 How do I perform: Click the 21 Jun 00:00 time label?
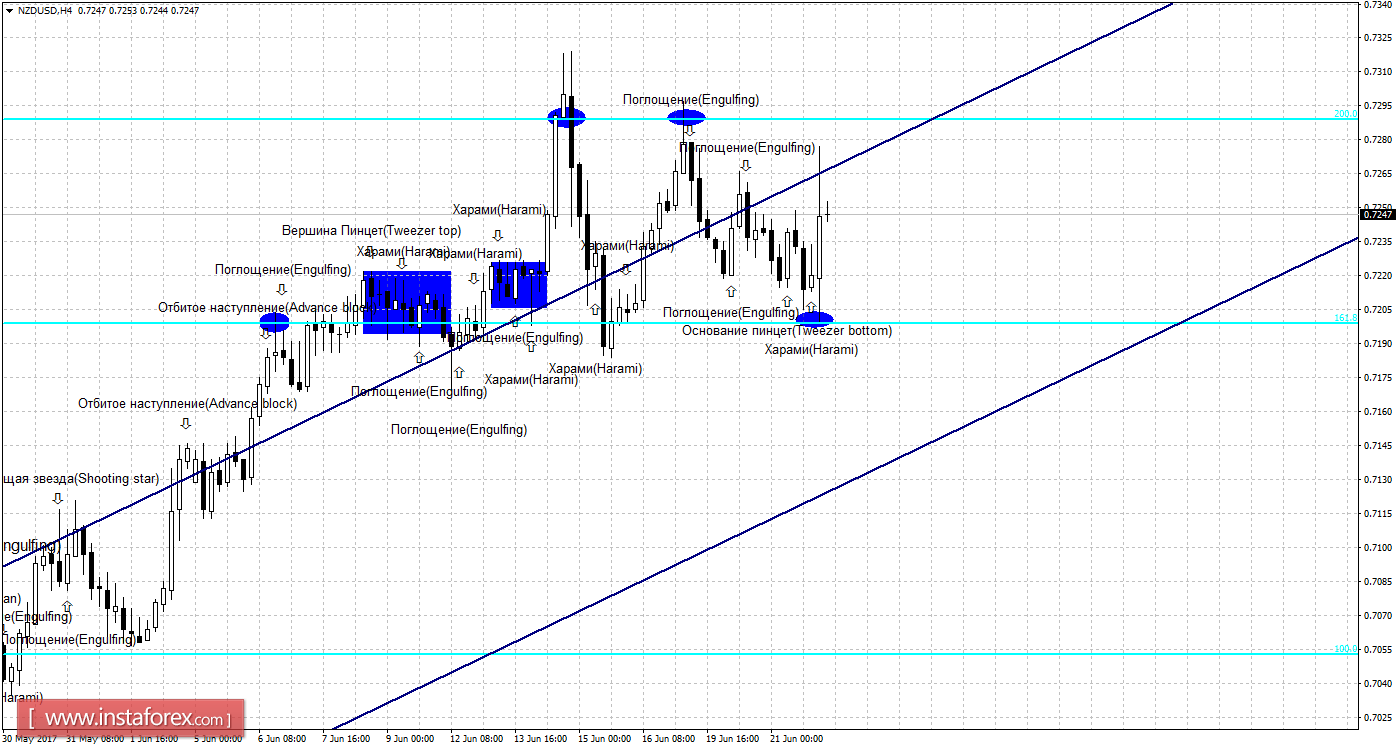(x=797, y=740)
